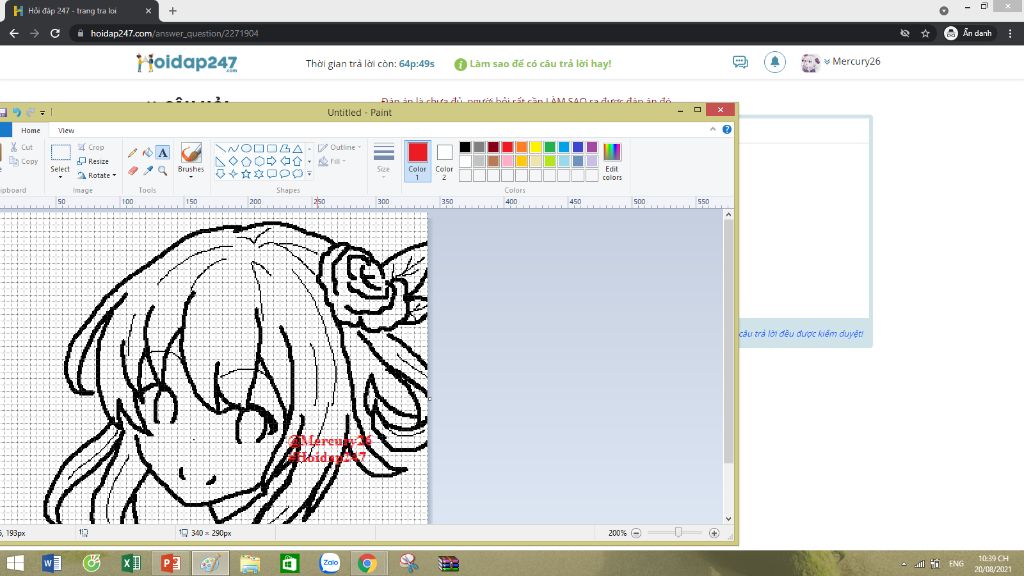Select the Color picker eyedropper tool
The width and height of the screenshot is (1024, 576).
[148, 170]
